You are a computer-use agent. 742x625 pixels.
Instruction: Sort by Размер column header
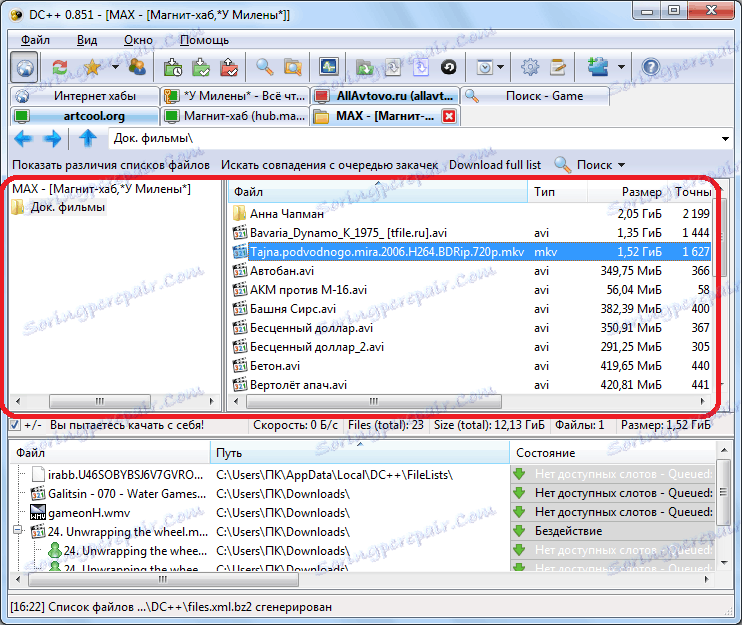point(627,192)
